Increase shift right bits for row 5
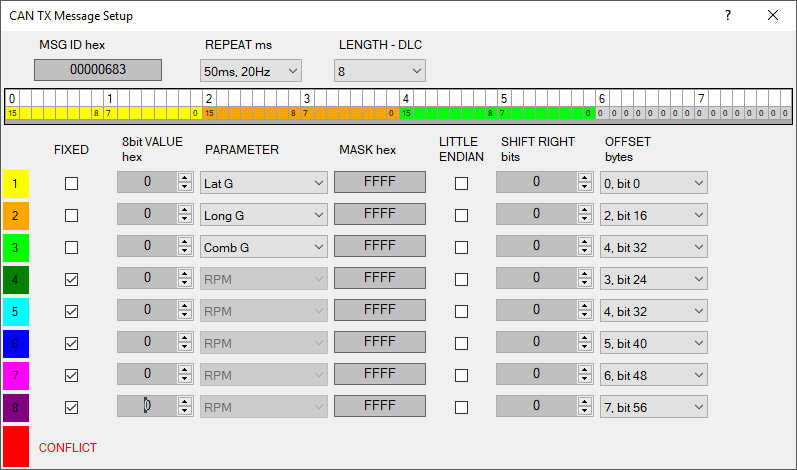 pyautogui.click(x=584, y=306)
